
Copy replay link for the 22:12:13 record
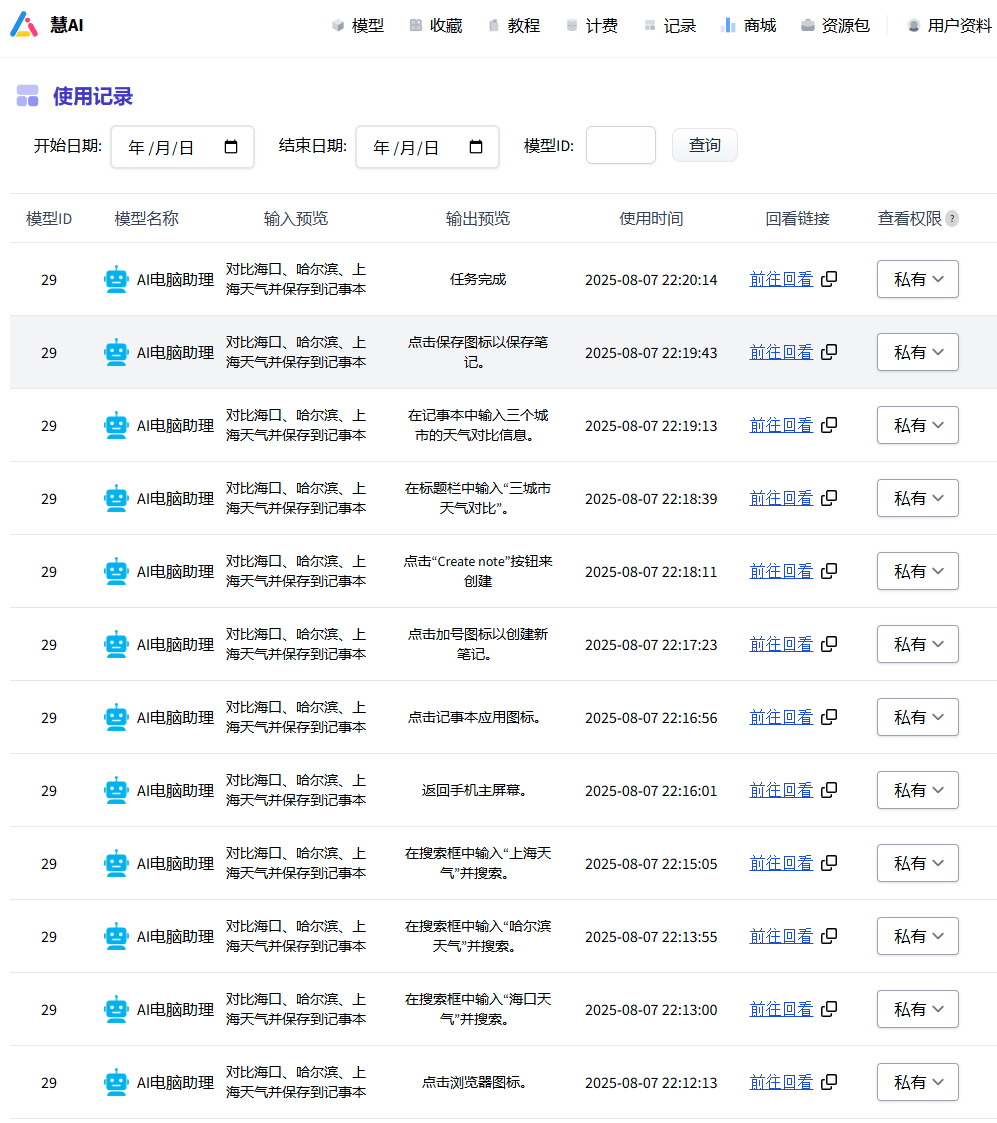point(829,1082)
